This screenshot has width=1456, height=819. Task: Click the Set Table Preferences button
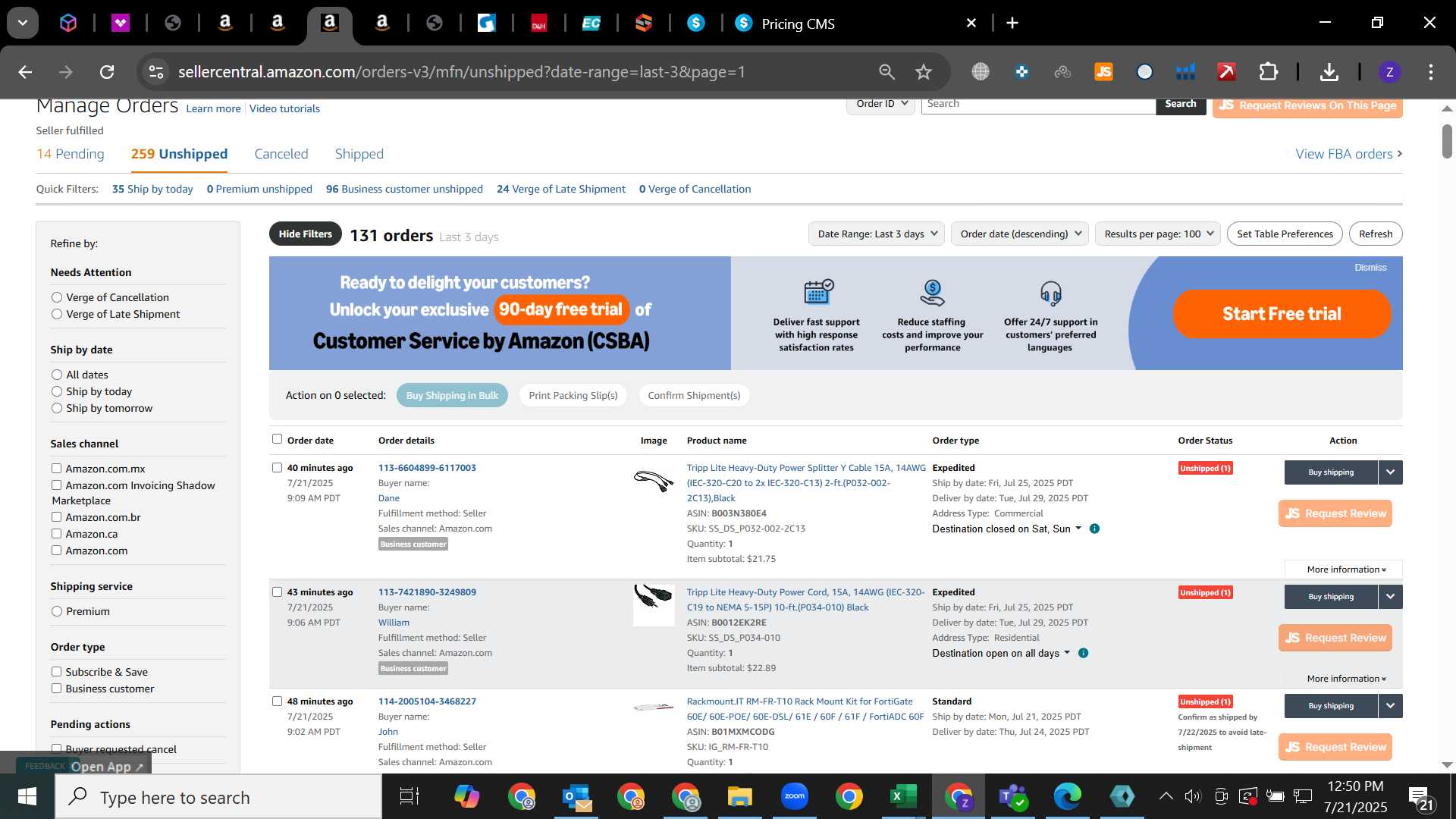coord(1285,234)
